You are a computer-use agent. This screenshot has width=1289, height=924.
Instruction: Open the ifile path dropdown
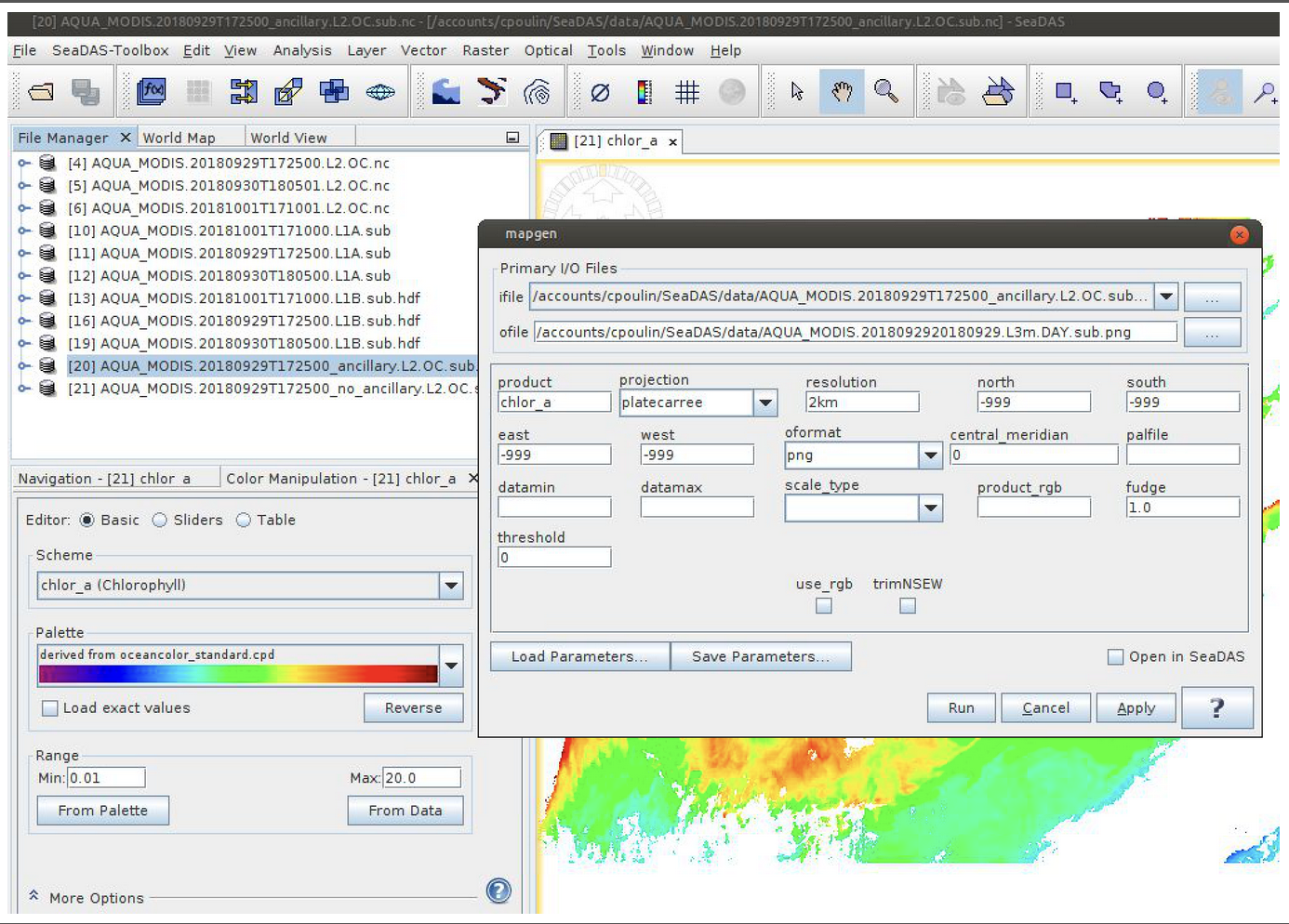click(1166, 297)
